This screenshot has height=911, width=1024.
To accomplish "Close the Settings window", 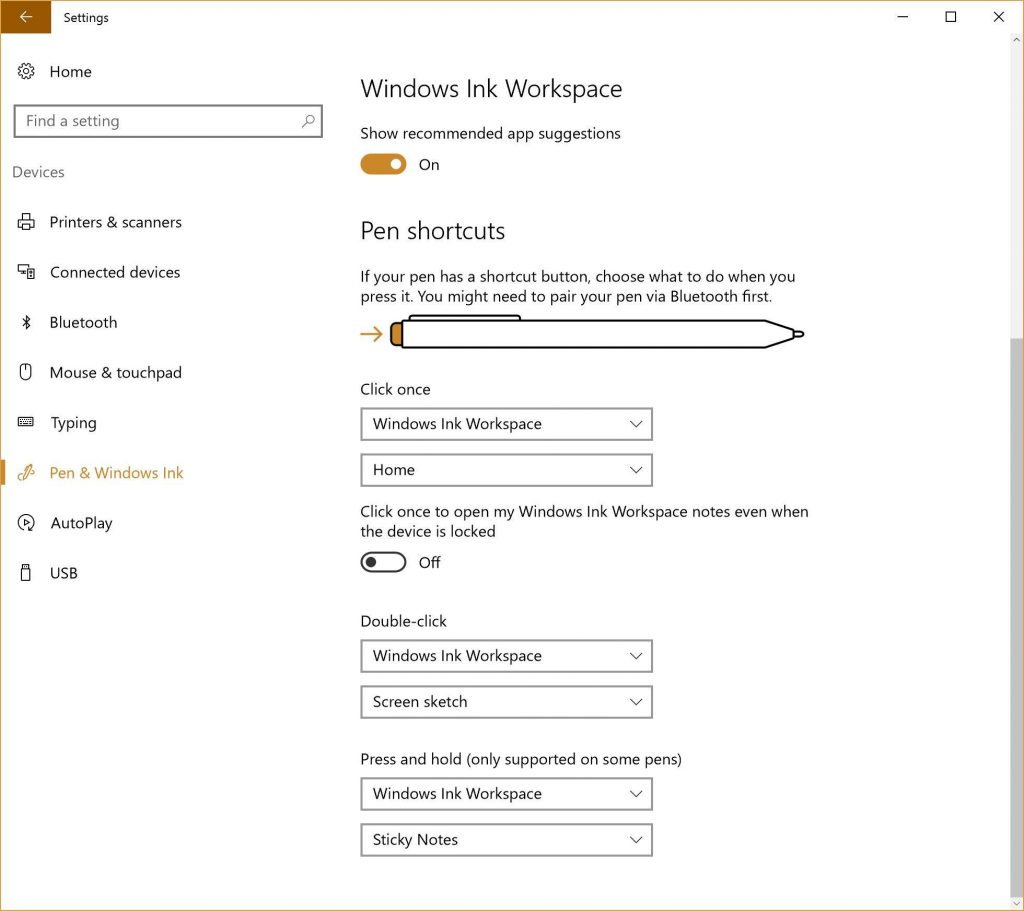I will [999, 17].
